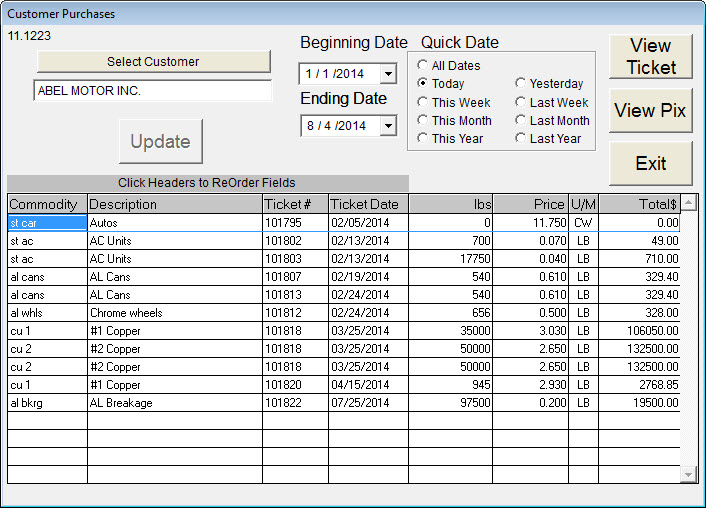Open the Ending Date dropdown arrow
The width and height of the screenshot is (706, 508).
388,126
